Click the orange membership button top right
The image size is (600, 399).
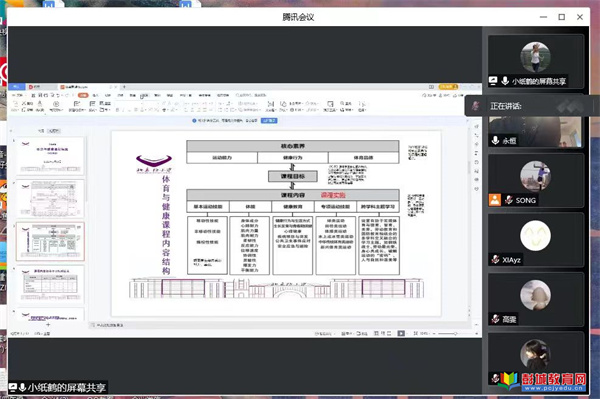(448, 87)
